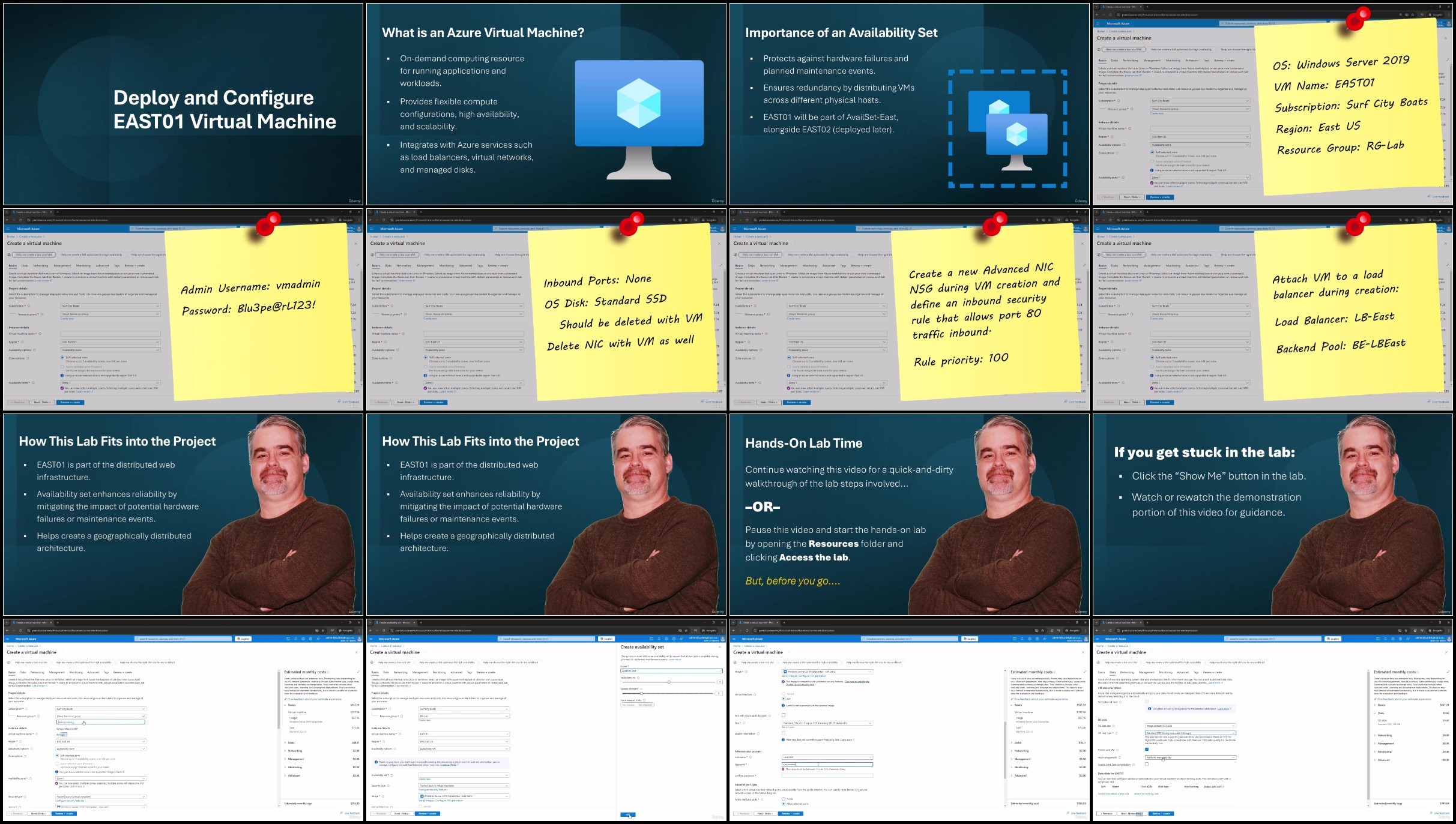Click the 'Next: Networking' button in the Disks tab frame
This screenshot has width=1456, height=824.
point(1132,813)
